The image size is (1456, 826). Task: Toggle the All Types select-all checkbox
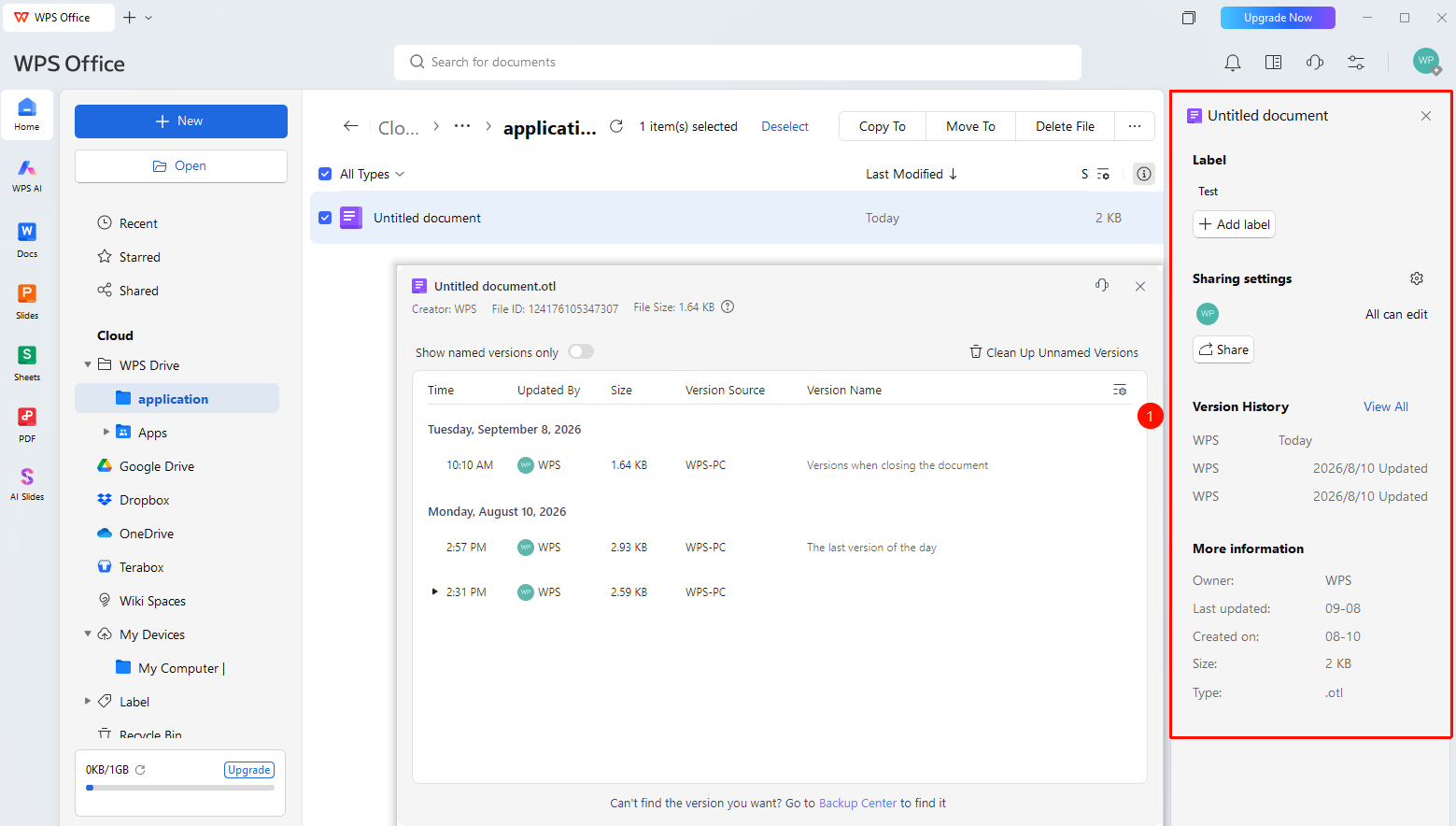(325, 174)
